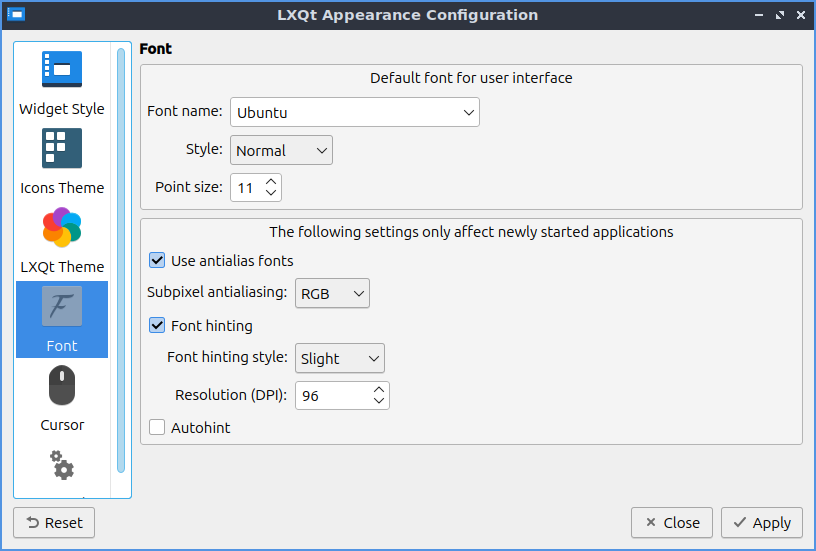Enable the Autohint checkbox
Image resolution: width=816 pixels, height=551 pixels.
(157, 428)
